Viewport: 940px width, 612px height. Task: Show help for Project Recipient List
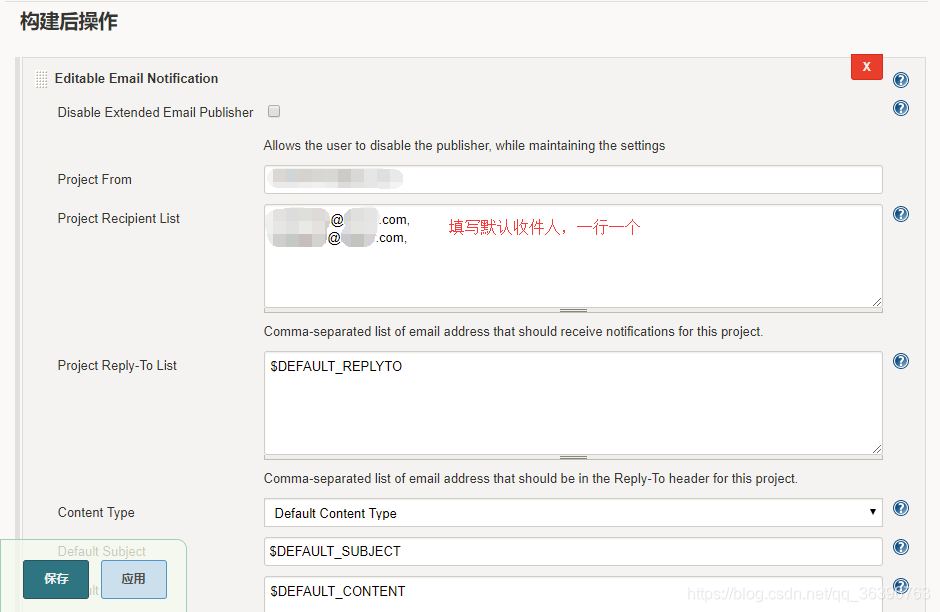(900, 214)
